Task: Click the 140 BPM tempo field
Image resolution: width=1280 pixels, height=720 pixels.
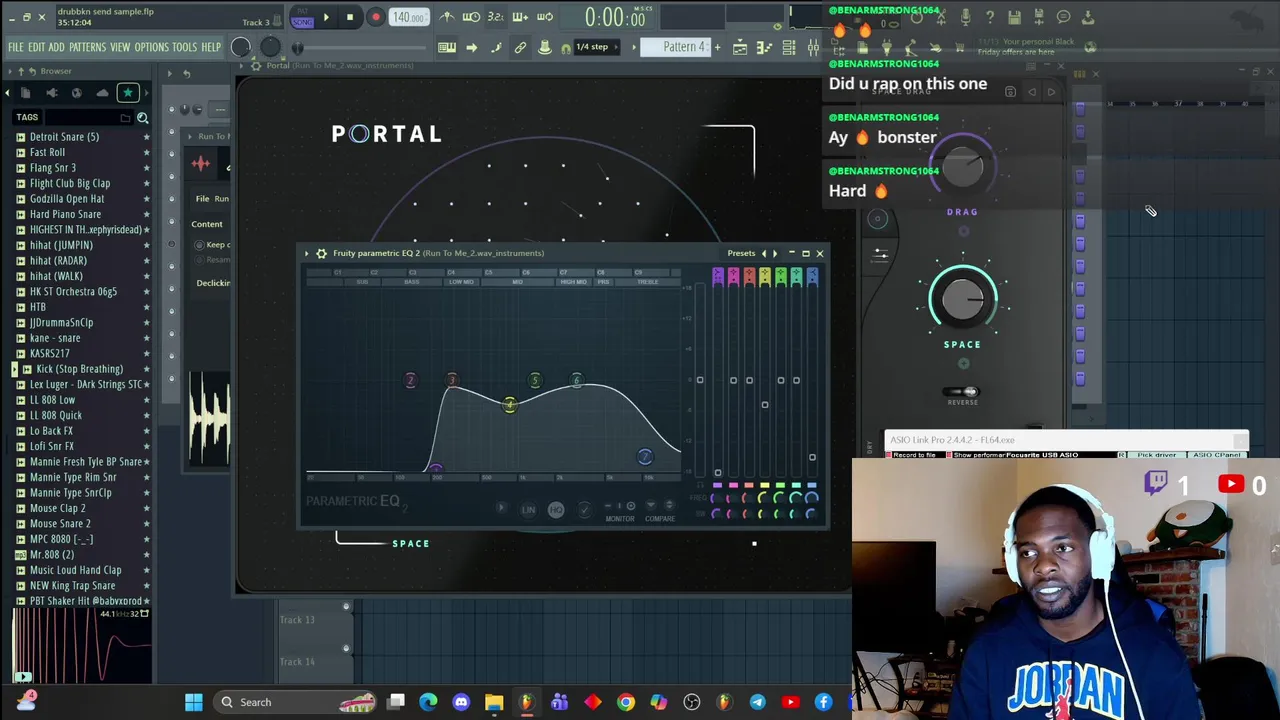Action: (409, 17)
